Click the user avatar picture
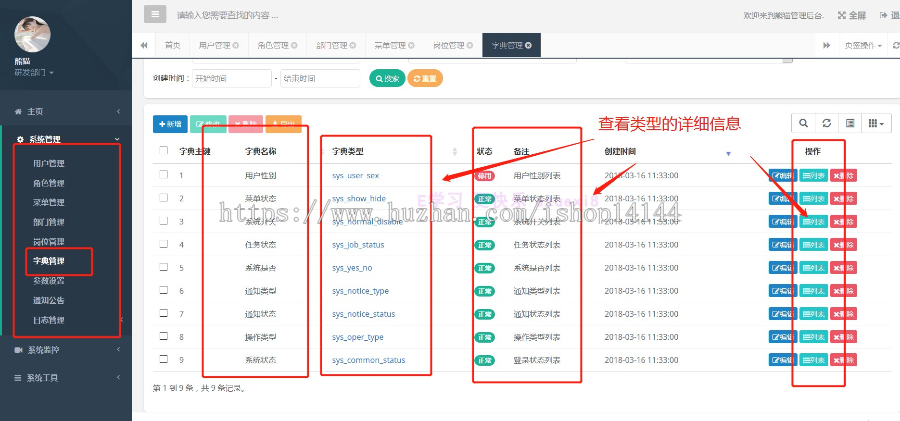The width and height of the screenshot is (900, 421). 32,34
